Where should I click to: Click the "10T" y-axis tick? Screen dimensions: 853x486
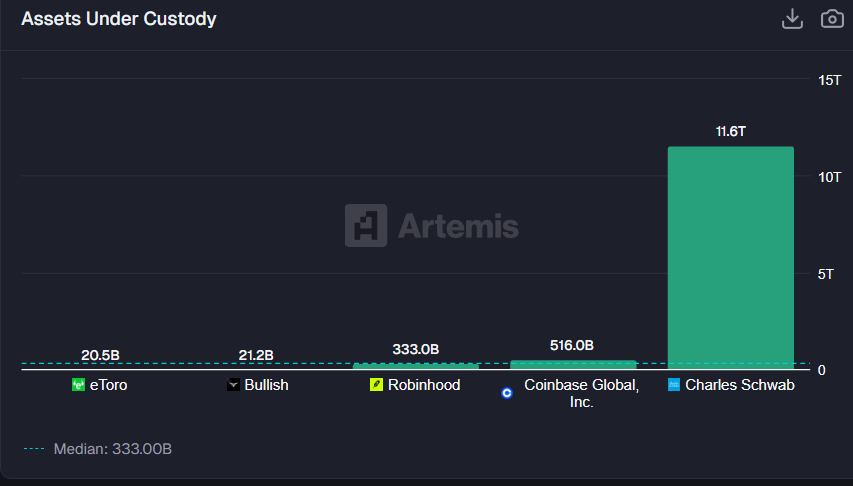point(829,177)
